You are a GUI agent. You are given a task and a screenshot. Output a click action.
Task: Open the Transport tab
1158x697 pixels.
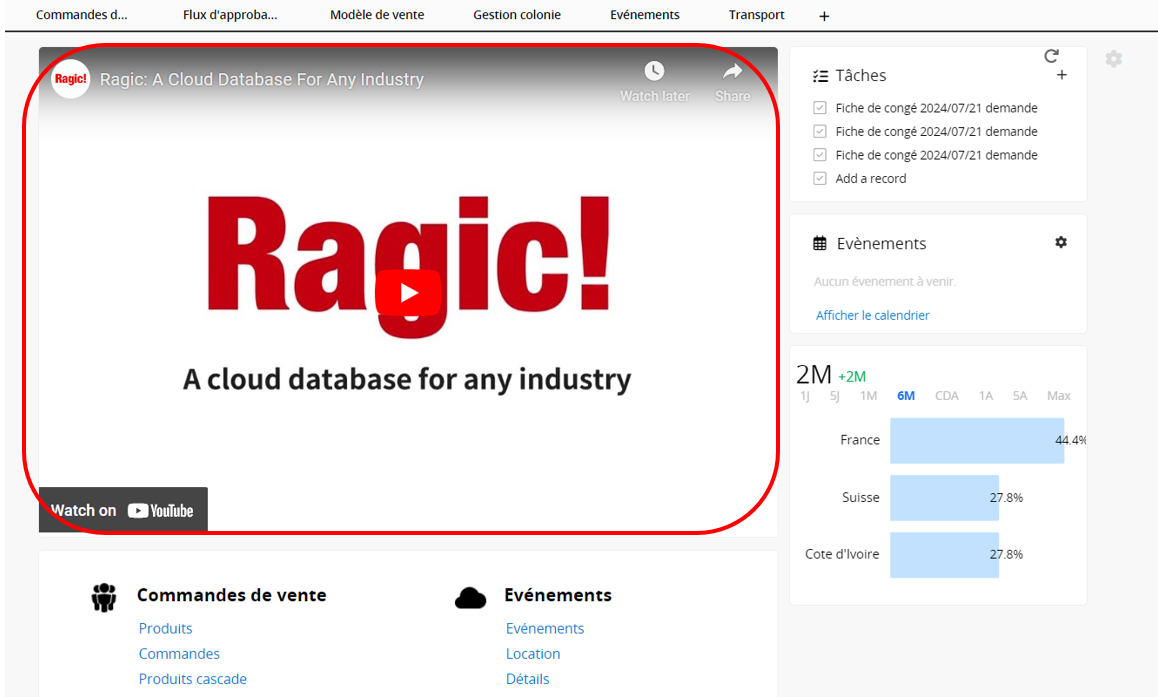tap(756, 15)
